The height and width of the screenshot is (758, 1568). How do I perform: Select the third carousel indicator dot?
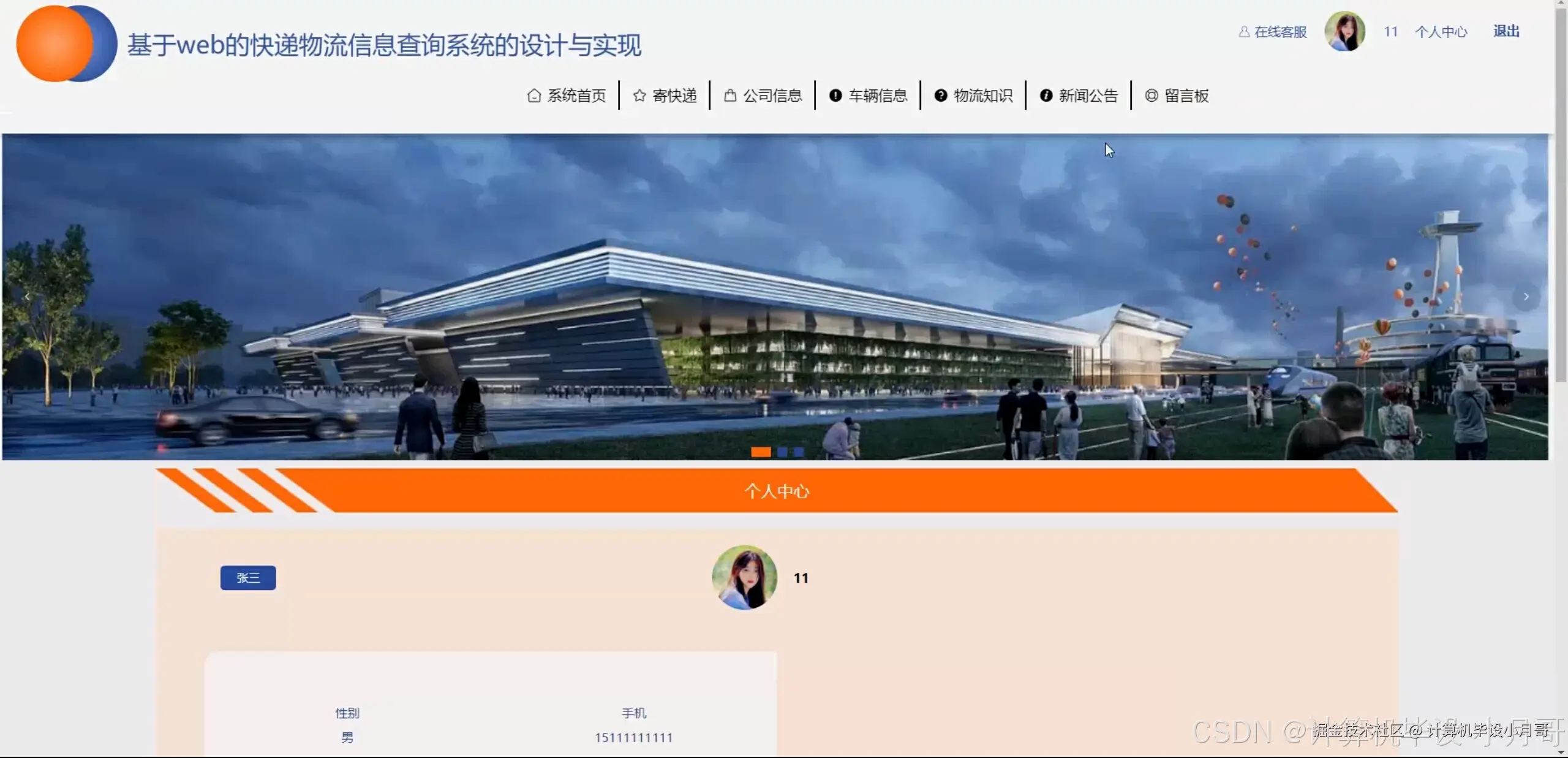coord(797,452)
